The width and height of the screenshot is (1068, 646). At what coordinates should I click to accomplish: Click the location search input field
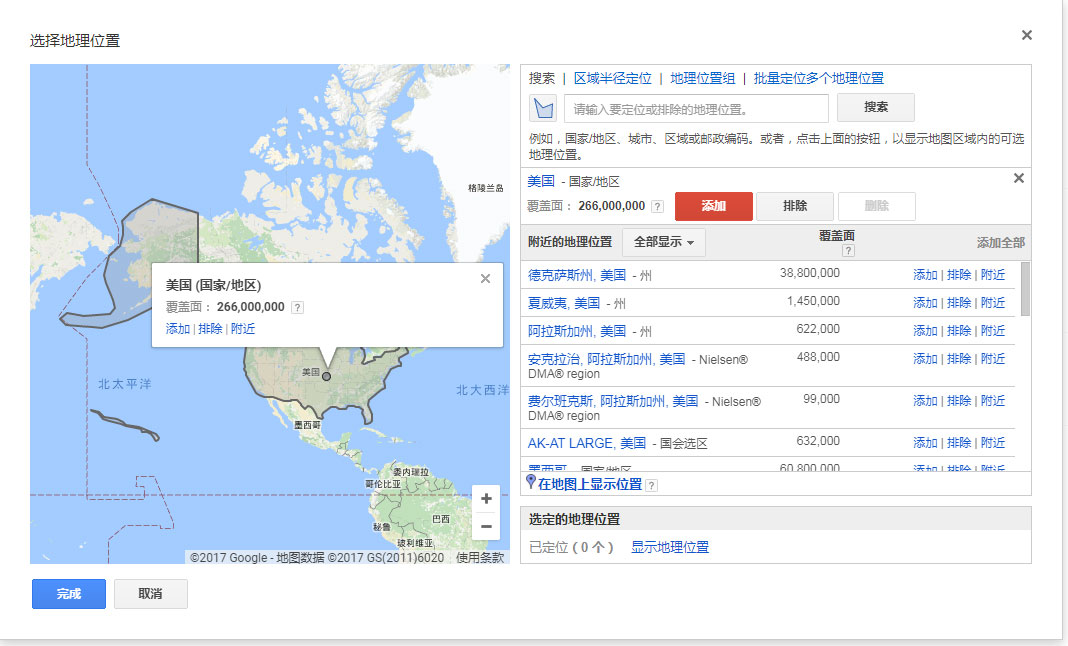click(x=696, y=108)
